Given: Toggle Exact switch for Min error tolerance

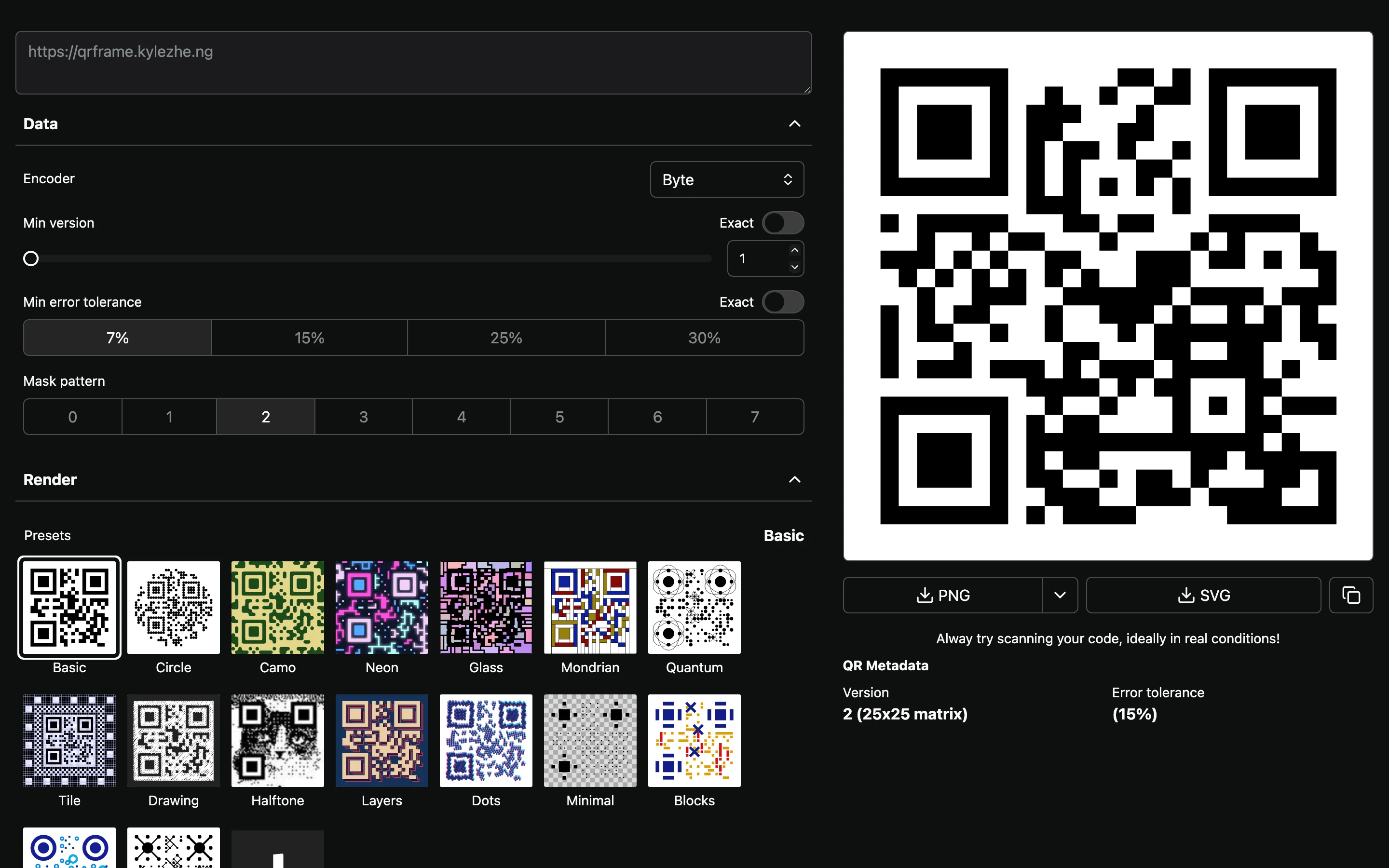Looking at the screenshot, I should coord(783,302).
